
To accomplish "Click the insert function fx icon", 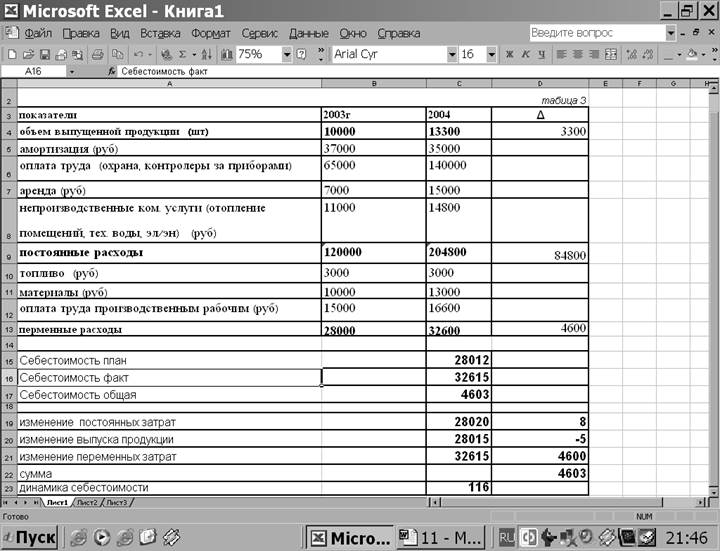I will (112, 72).
